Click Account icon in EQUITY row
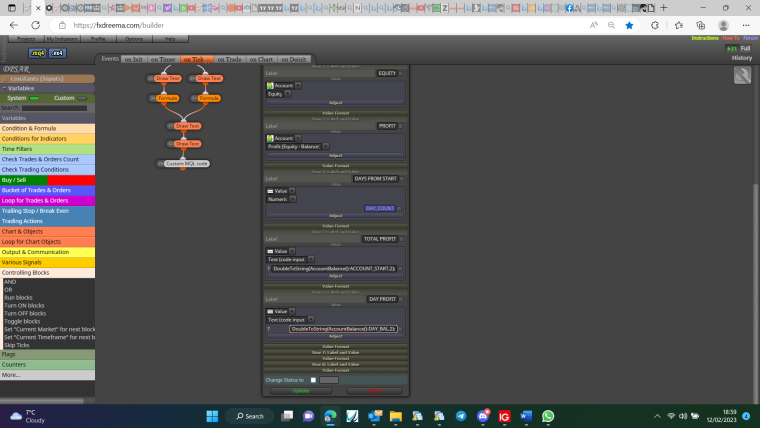This screenshot has width=760, height=428. coord(270,86)
